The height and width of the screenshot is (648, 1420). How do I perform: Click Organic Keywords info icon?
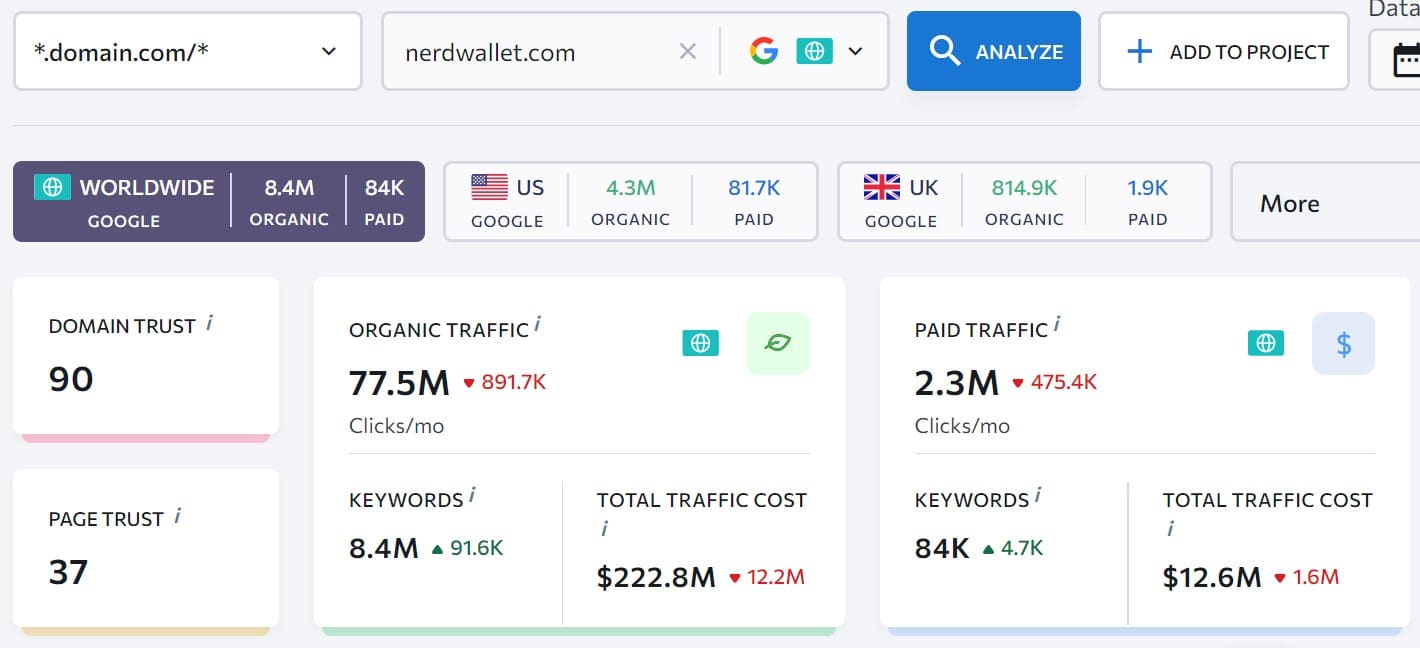click(x=472, y=495)
